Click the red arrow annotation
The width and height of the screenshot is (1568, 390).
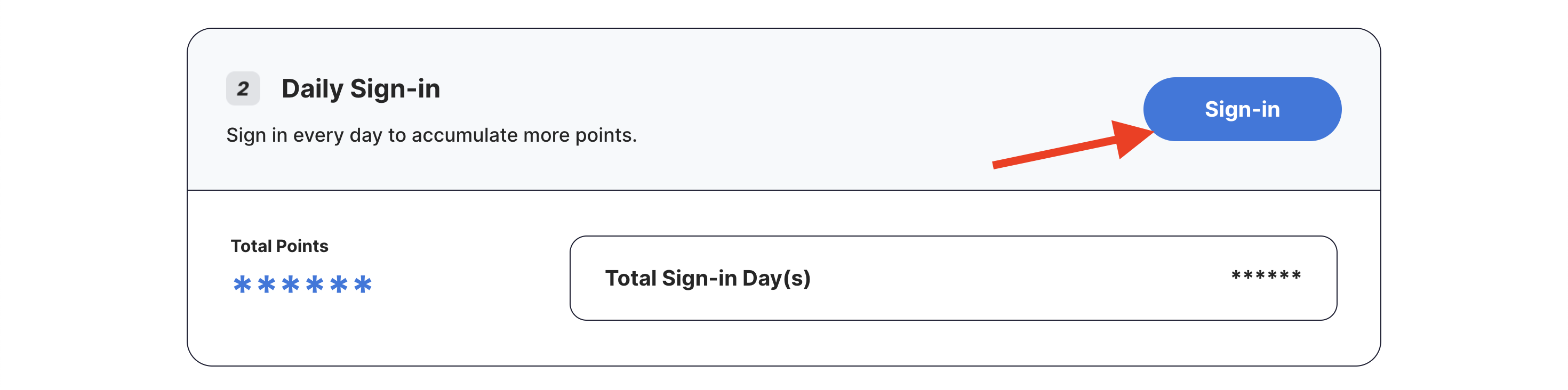(1073, 145)
